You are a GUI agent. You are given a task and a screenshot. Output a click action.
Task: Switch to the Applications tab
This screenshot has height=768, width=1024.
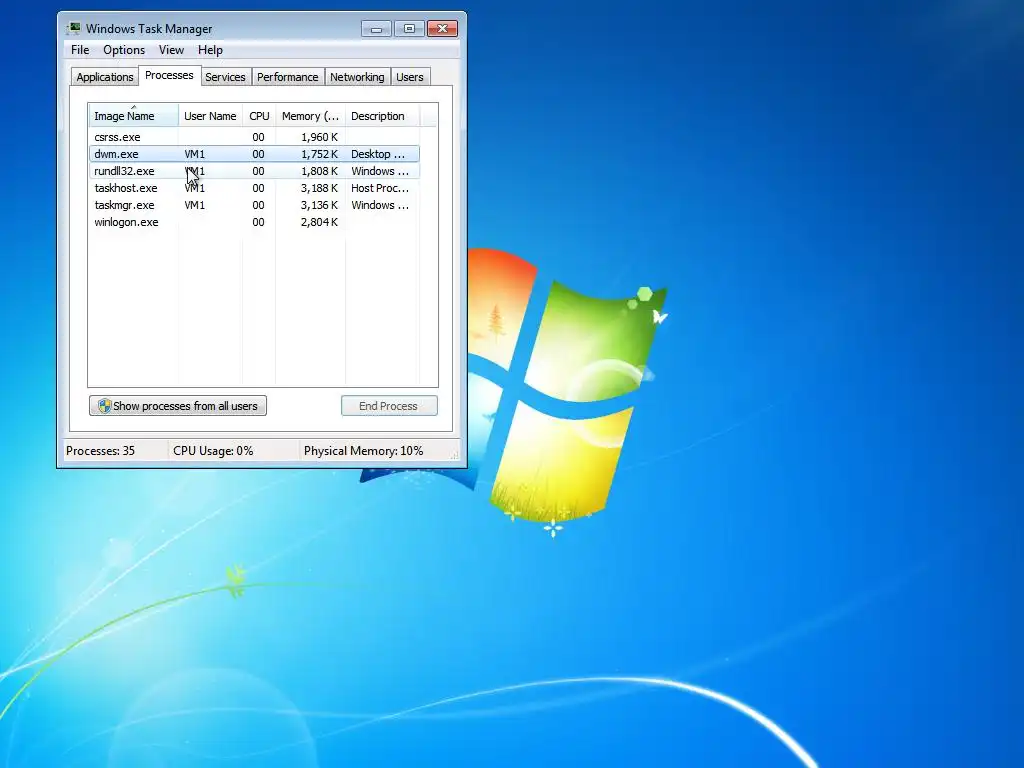pos(104,77)
